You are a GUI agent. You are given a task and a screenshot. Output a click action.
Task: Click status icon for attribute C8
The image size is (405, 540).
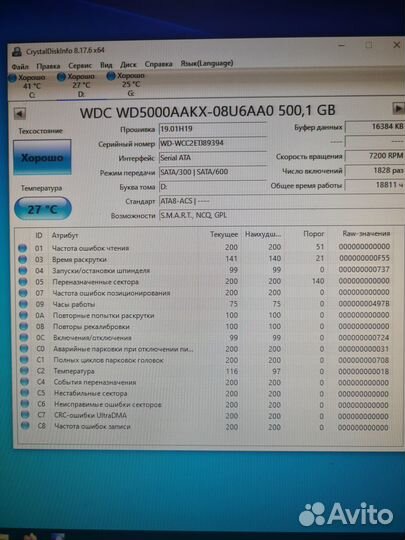(x=25, y=426)
